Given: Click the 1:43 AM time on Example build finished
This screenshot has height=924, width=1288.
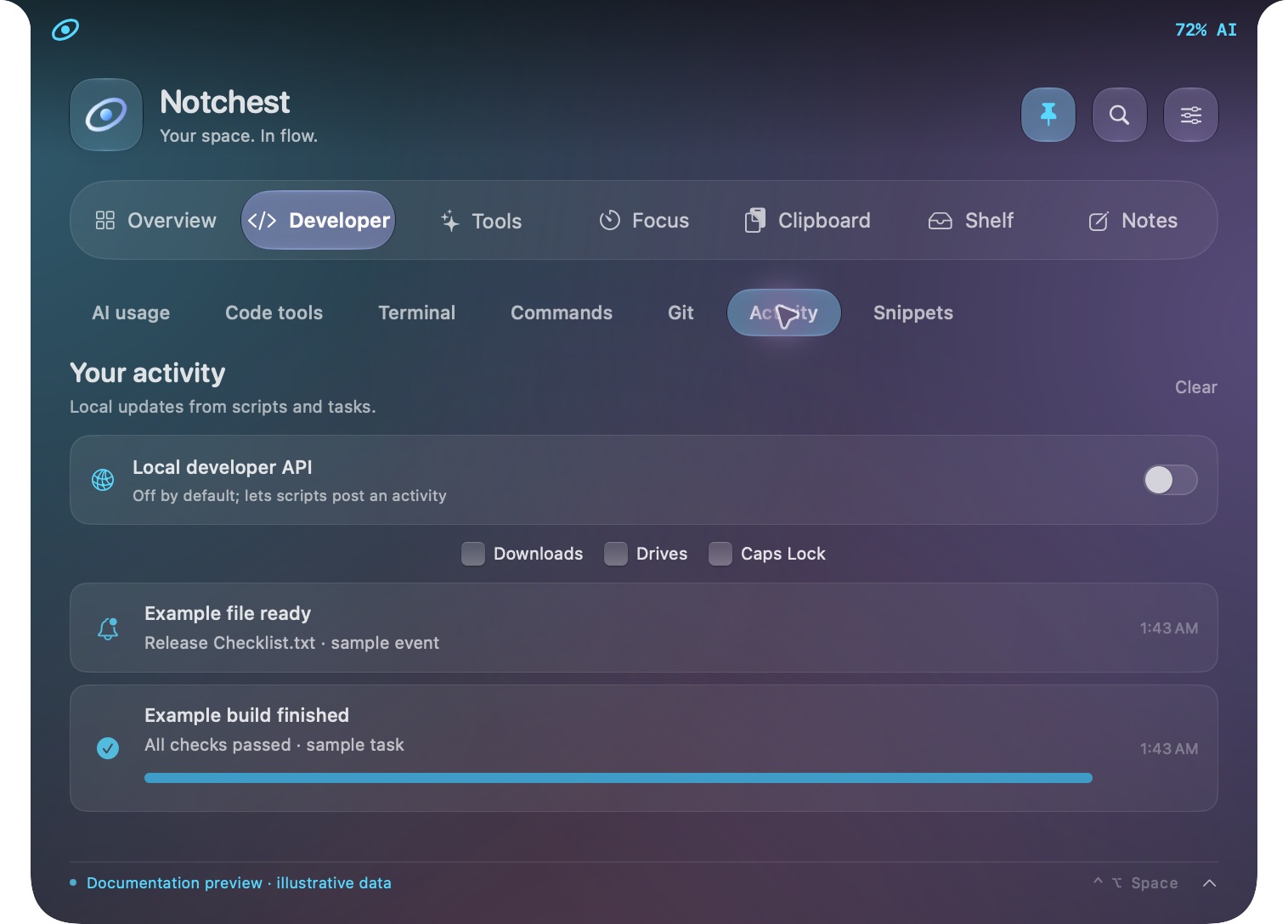Looking at the screenshot, I should click(x=1169, y=749).
